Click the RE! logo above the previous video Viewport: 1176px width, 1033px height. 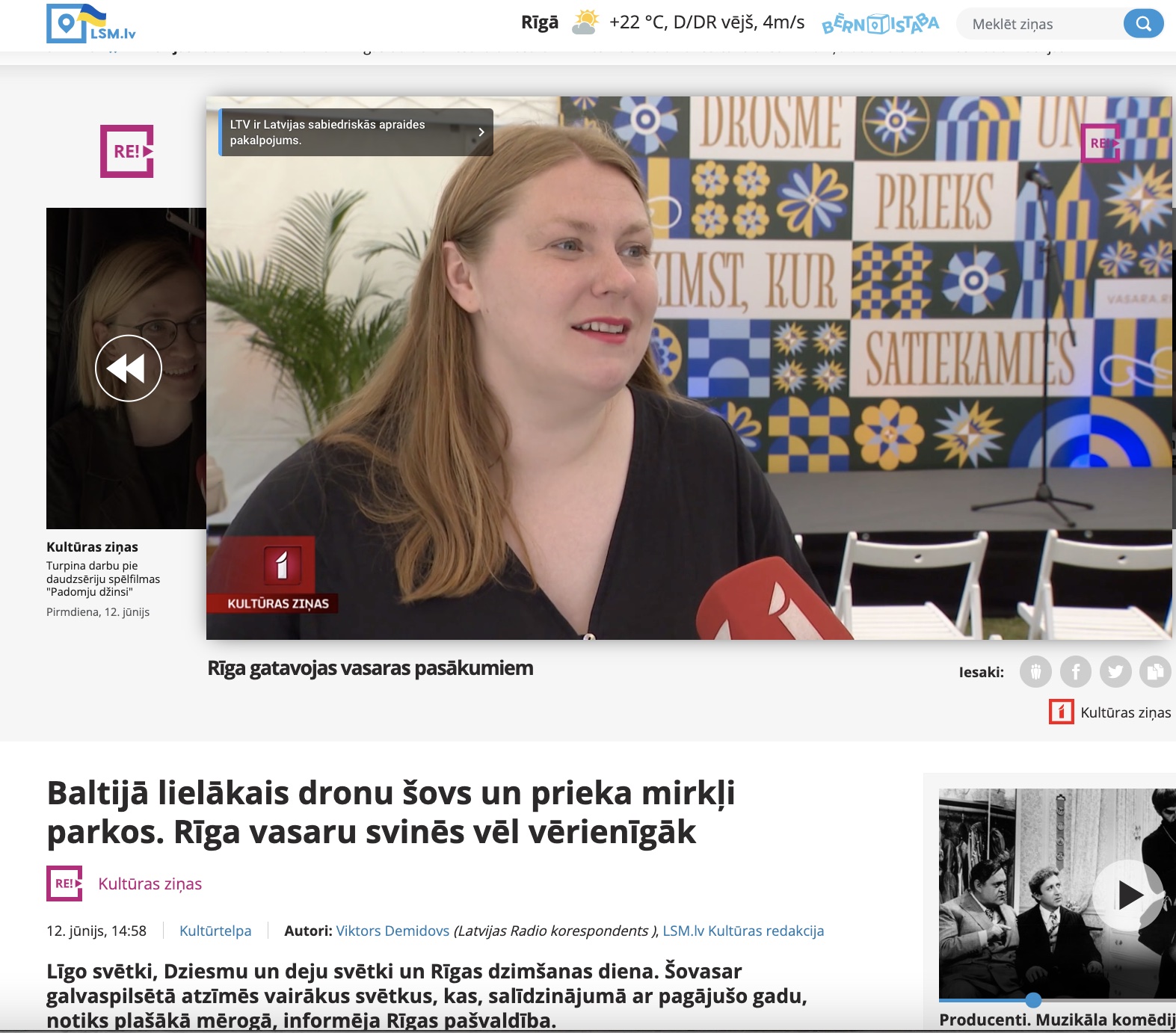(127, 151)
